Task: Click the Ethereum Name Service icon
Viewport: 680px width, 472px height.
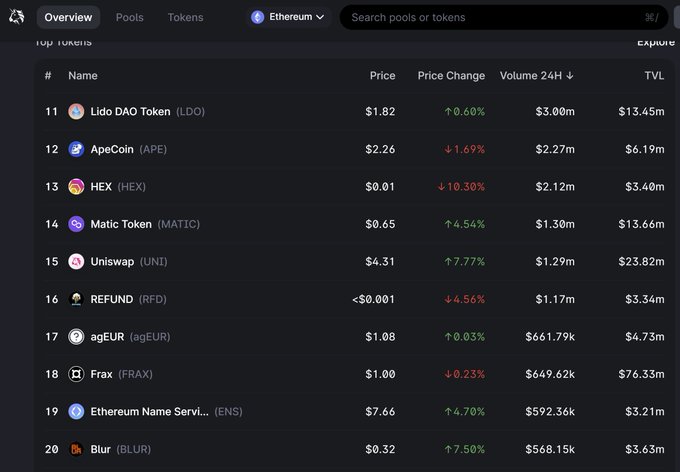Action: point(76,412)
